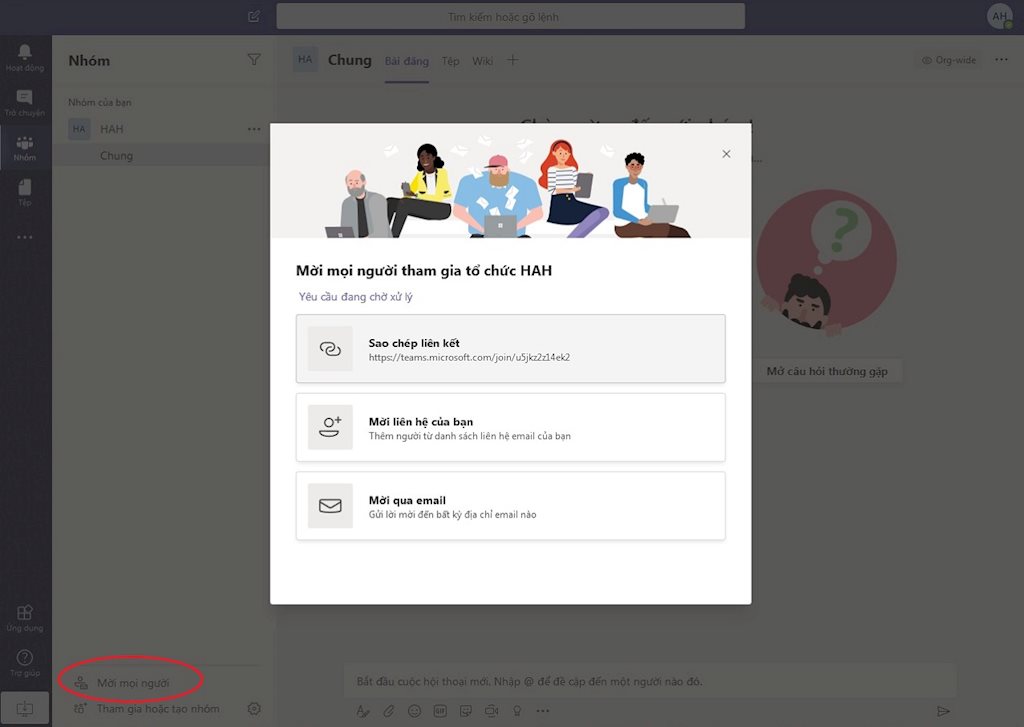Switch to the Tệp tab in channel

(x=451, y=61)
